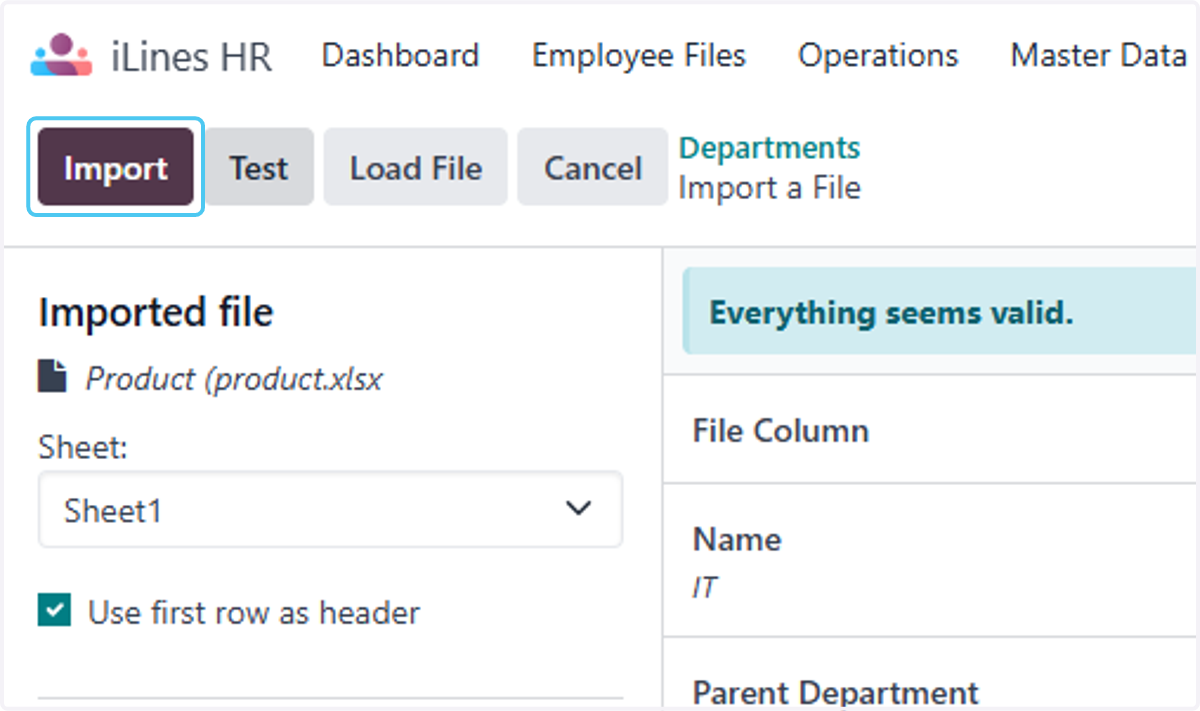The height and width of the screenshot is (711, 1200).
Task: Open the Sheet1 selection dropdown
Action: pyautogui.click(x=330, y=510)
